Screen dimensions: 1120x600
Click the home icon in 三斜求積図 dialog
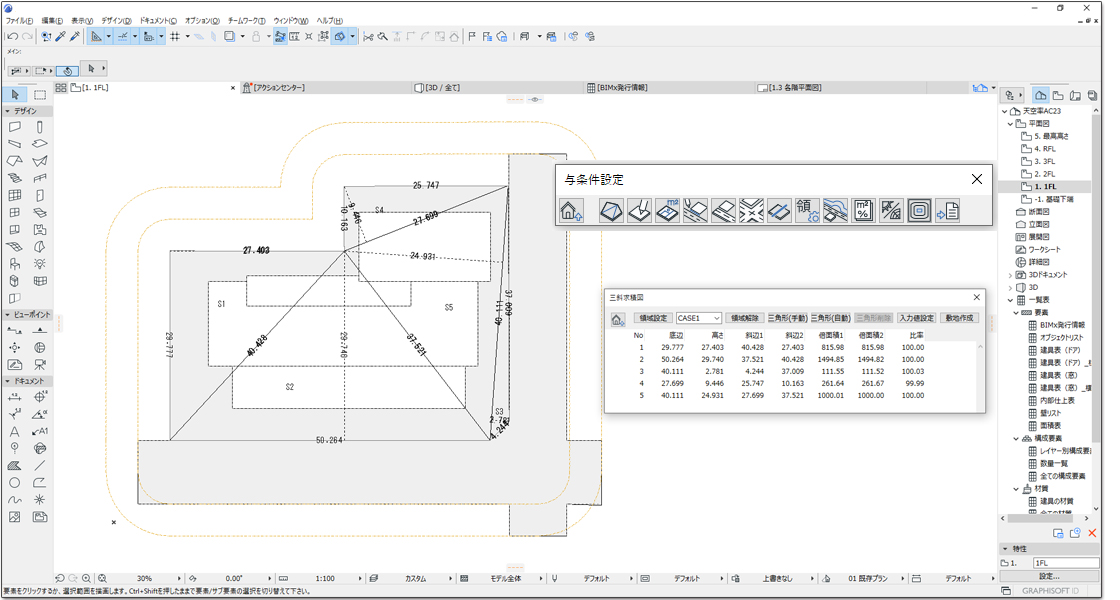[x=618, y=320]
